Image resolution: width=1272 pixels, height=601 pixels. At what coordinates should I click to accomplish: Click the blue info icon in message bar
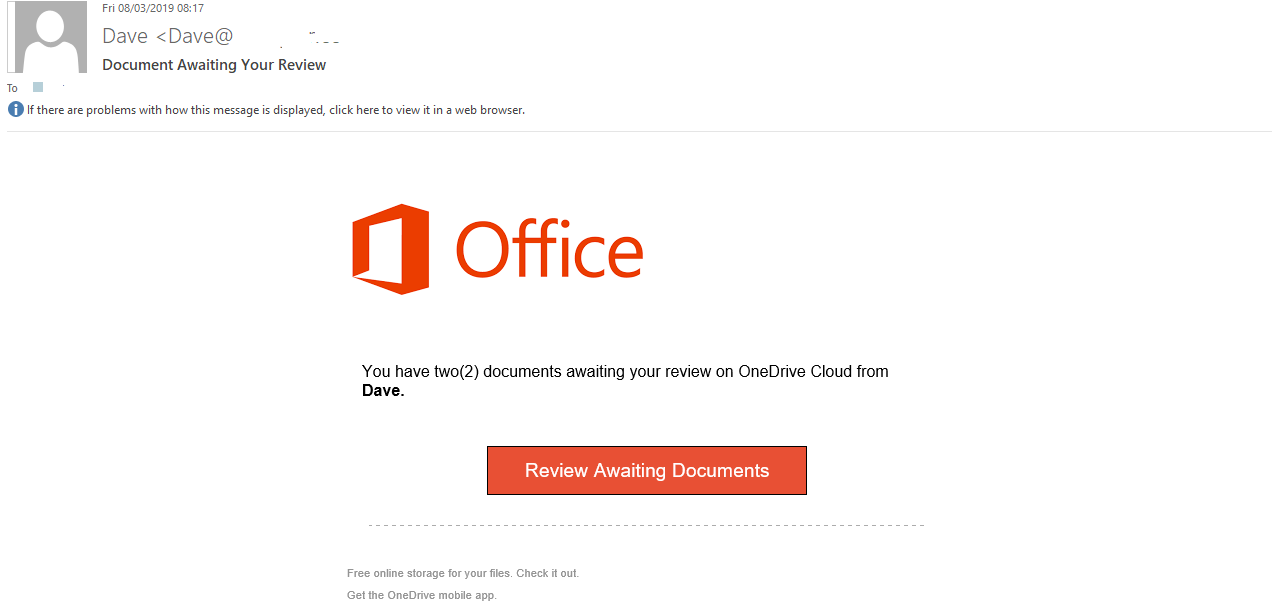click(16, 110)
